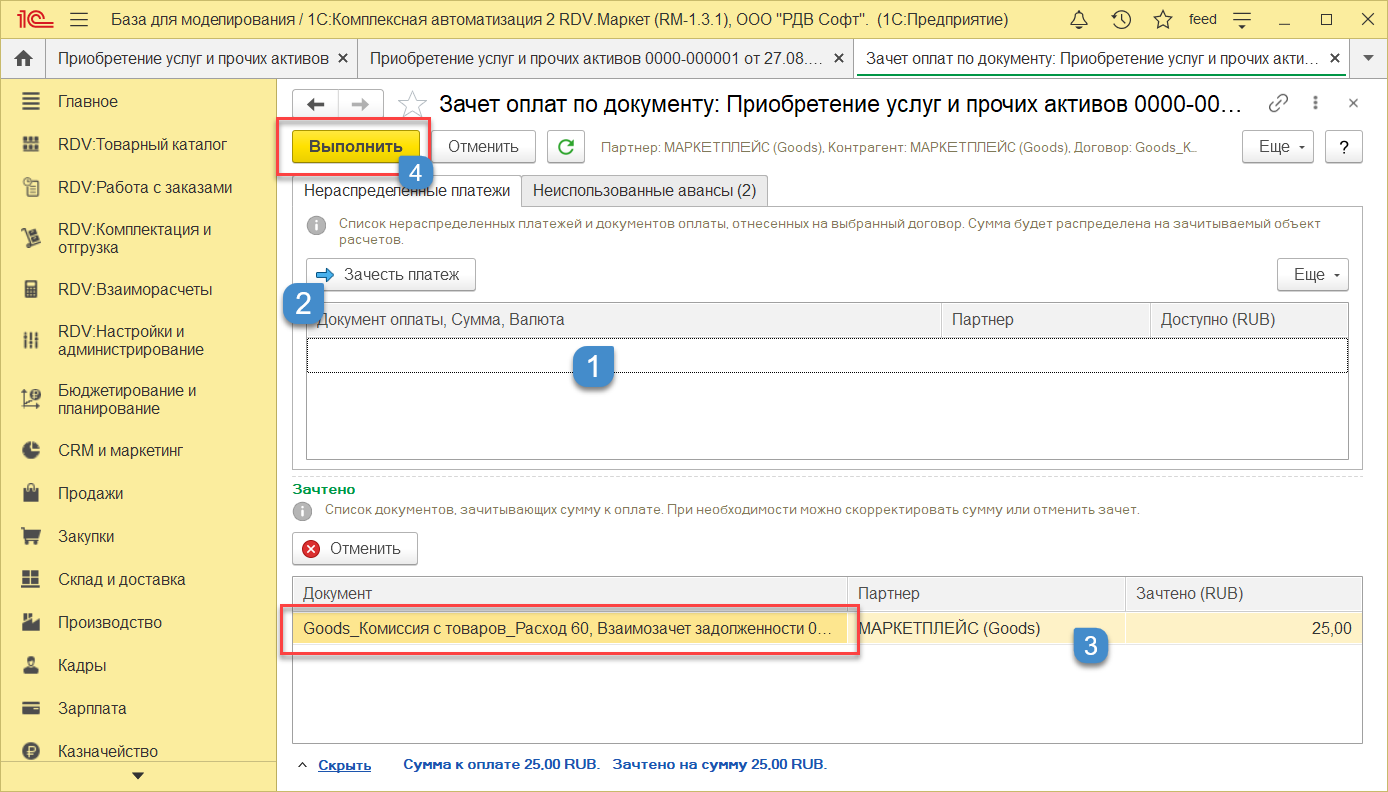Open the CRM и маркетинг pie icon
1388x792 pixels.
coord(31,451)
